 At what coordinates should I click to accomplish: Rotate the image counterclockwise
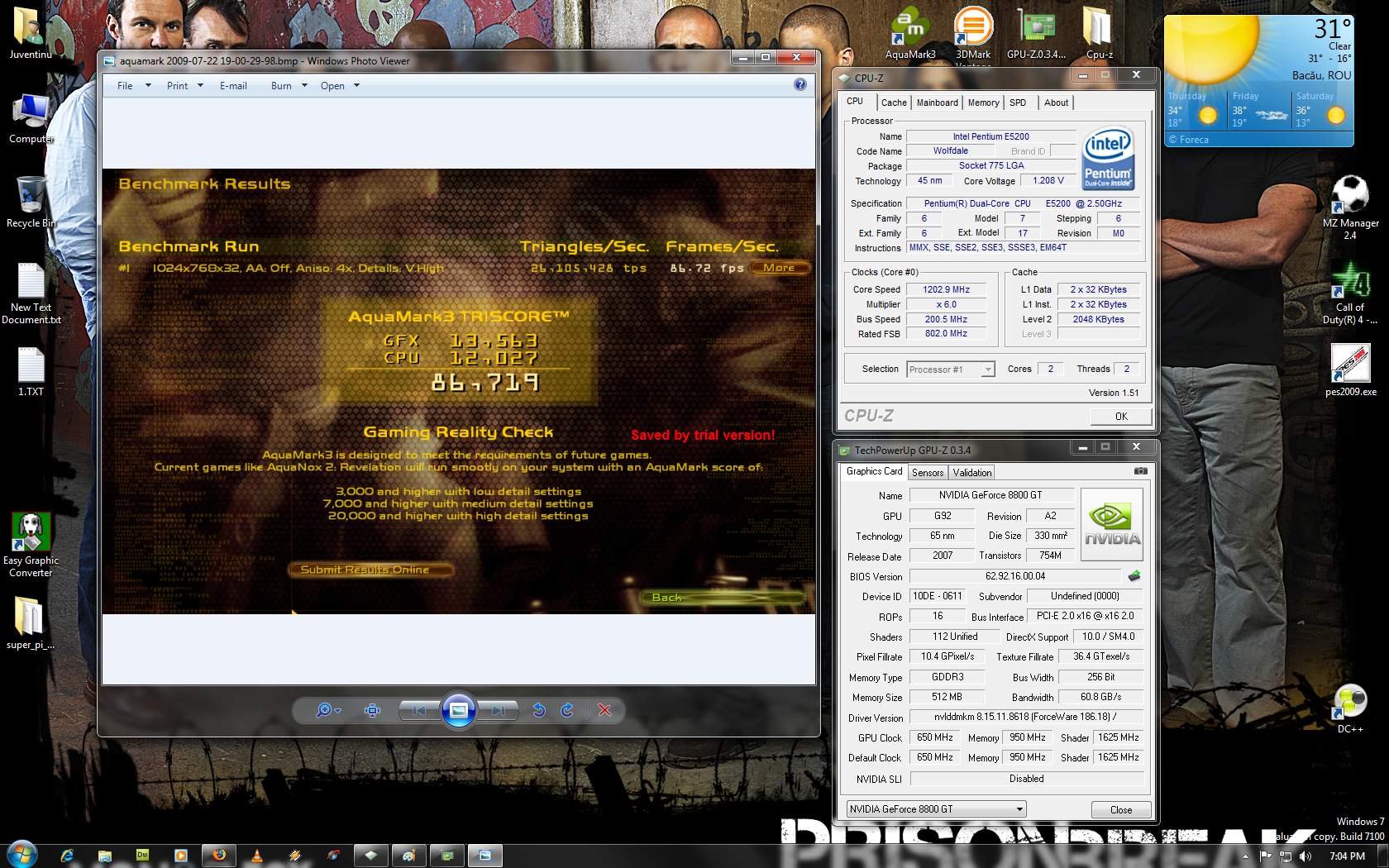tap(538, 710)
